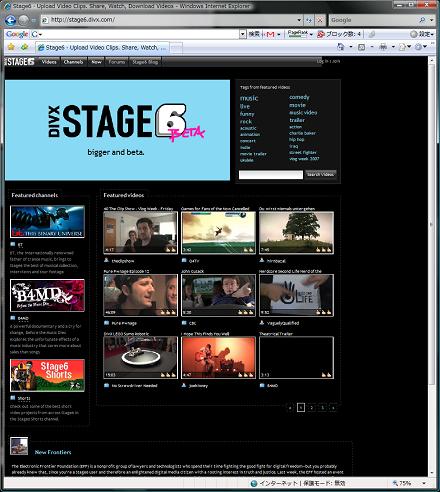Click the Gmail icon in Google Toolbar

pos(270,34)
